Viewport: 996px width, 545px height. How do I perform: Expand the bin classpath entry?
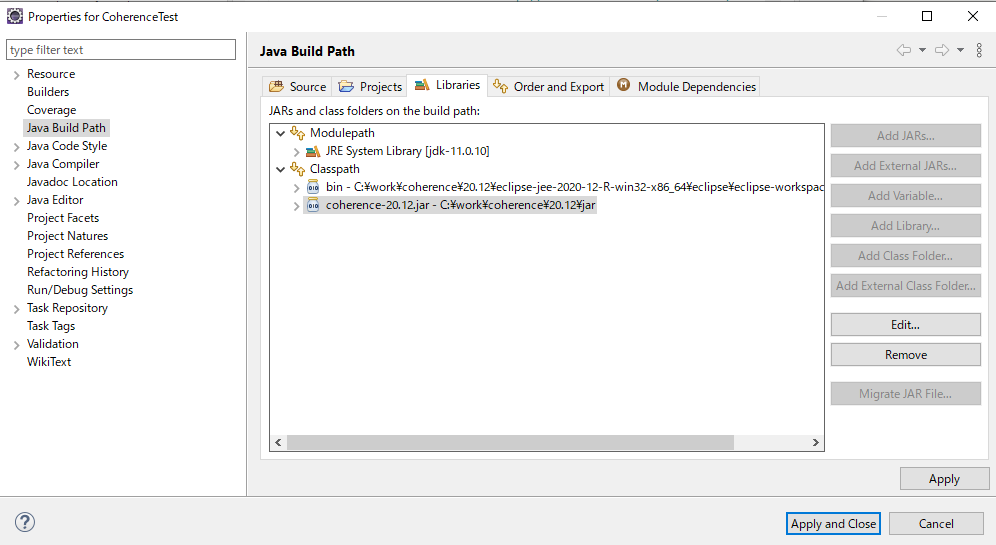tap(296, 188)
